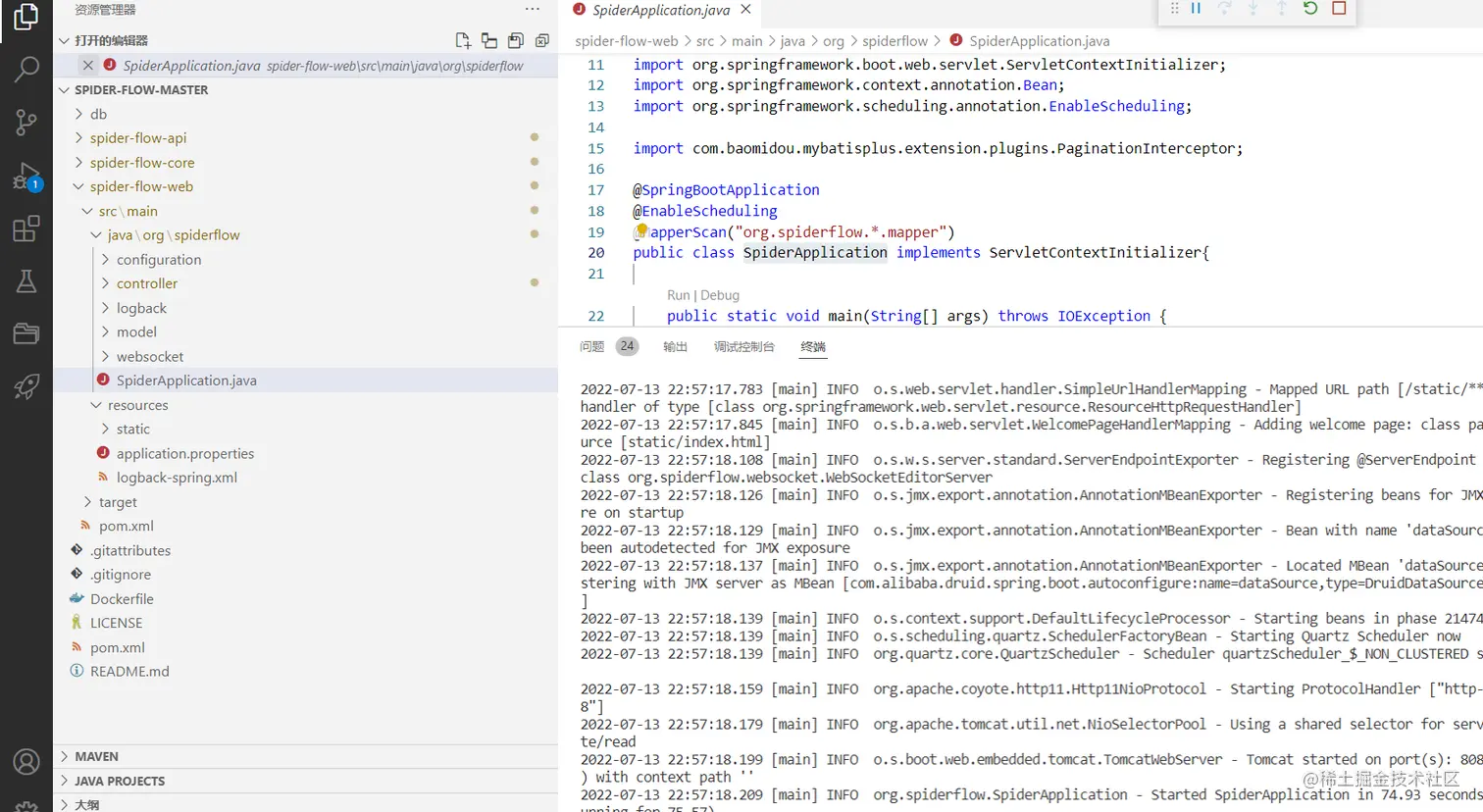Stop the debug session
The height and width of the screenshot is (812, 1483).
point(1339,8)
